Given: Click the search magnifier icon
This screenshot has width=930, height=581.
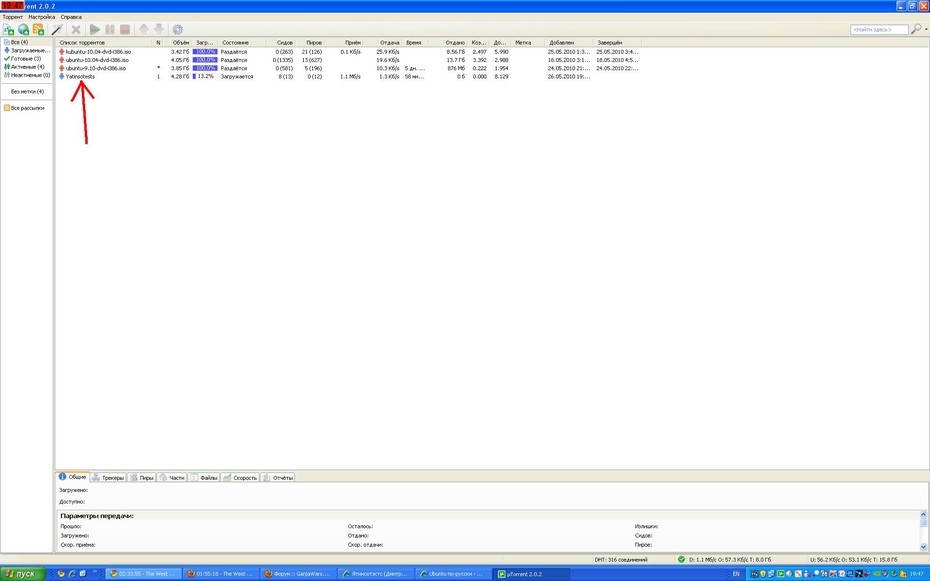Looking at the screenshot, I should tap(916, 28).
